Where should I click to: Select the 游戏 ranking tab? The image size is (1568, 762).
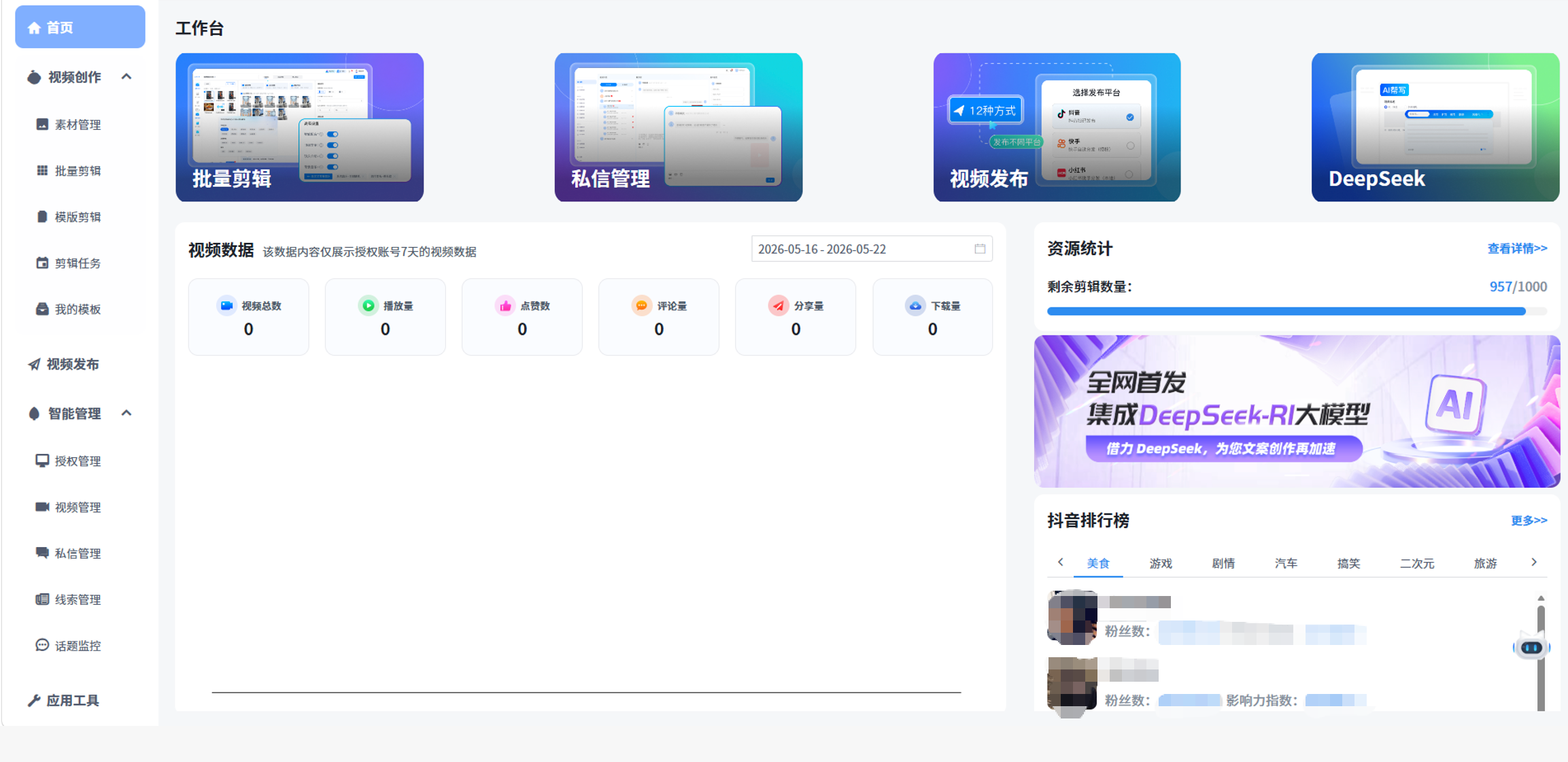(x=1161, y=563)
